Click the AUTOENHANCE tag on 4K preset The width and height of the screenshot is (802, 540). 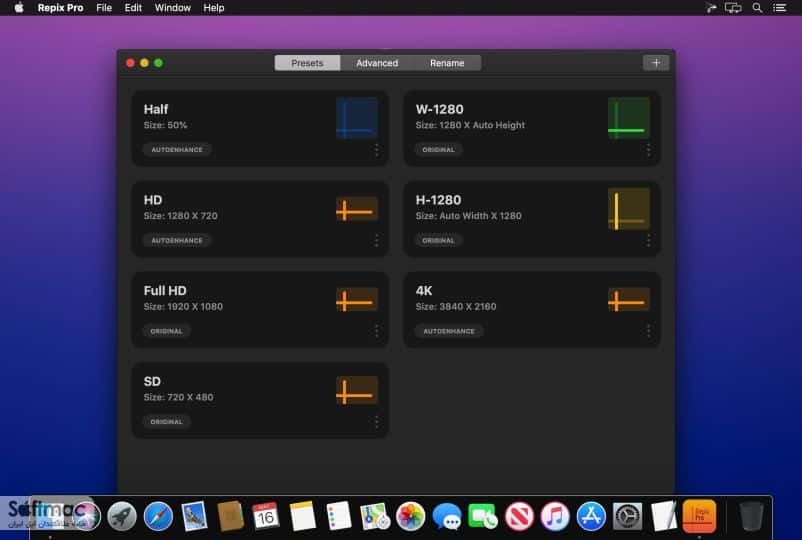449,331
